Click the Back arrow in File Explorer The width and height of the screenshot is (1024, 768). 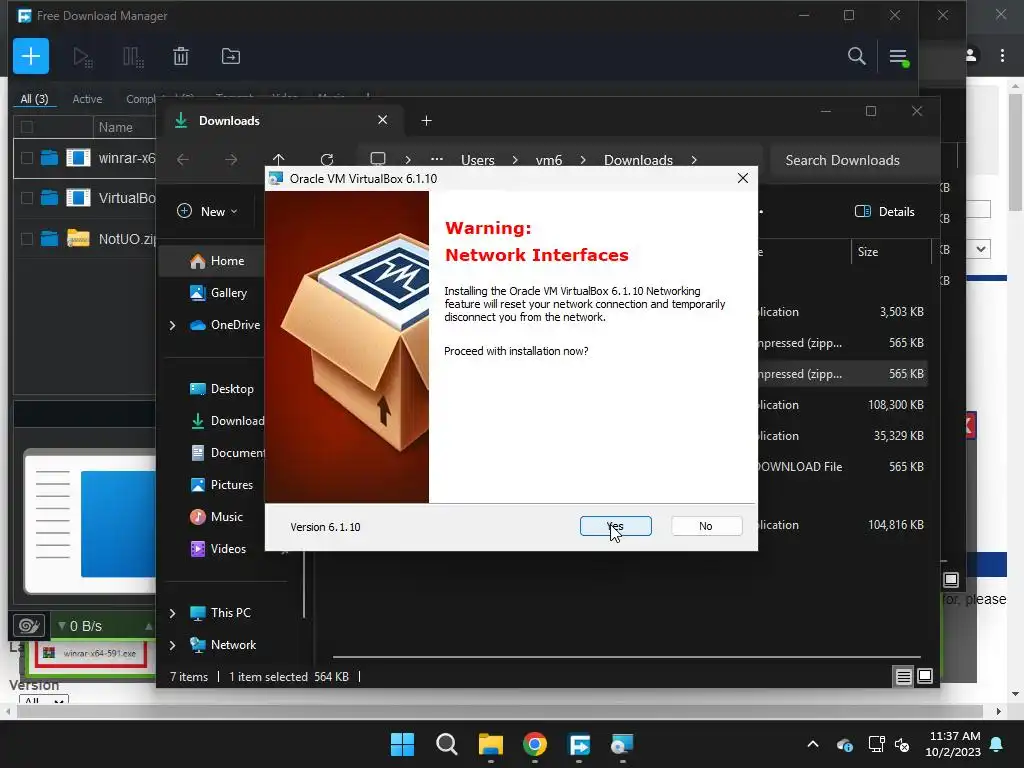point(183,159)
